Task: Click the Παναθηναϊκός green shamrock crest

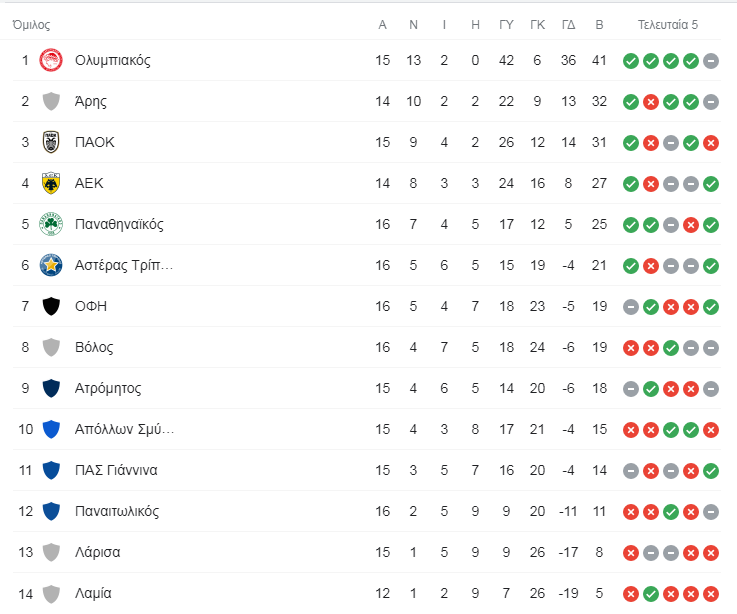Action: click(51, 224)
